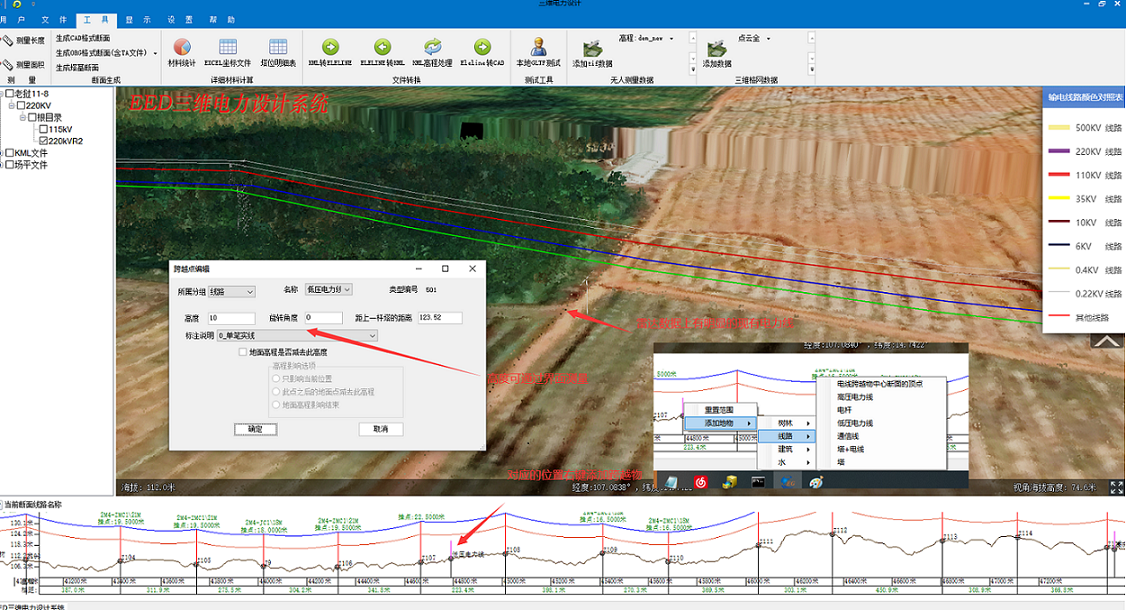
Task: Click the 添加tif数据 icon
Action: pyautogui.click(x=592, y=49)
